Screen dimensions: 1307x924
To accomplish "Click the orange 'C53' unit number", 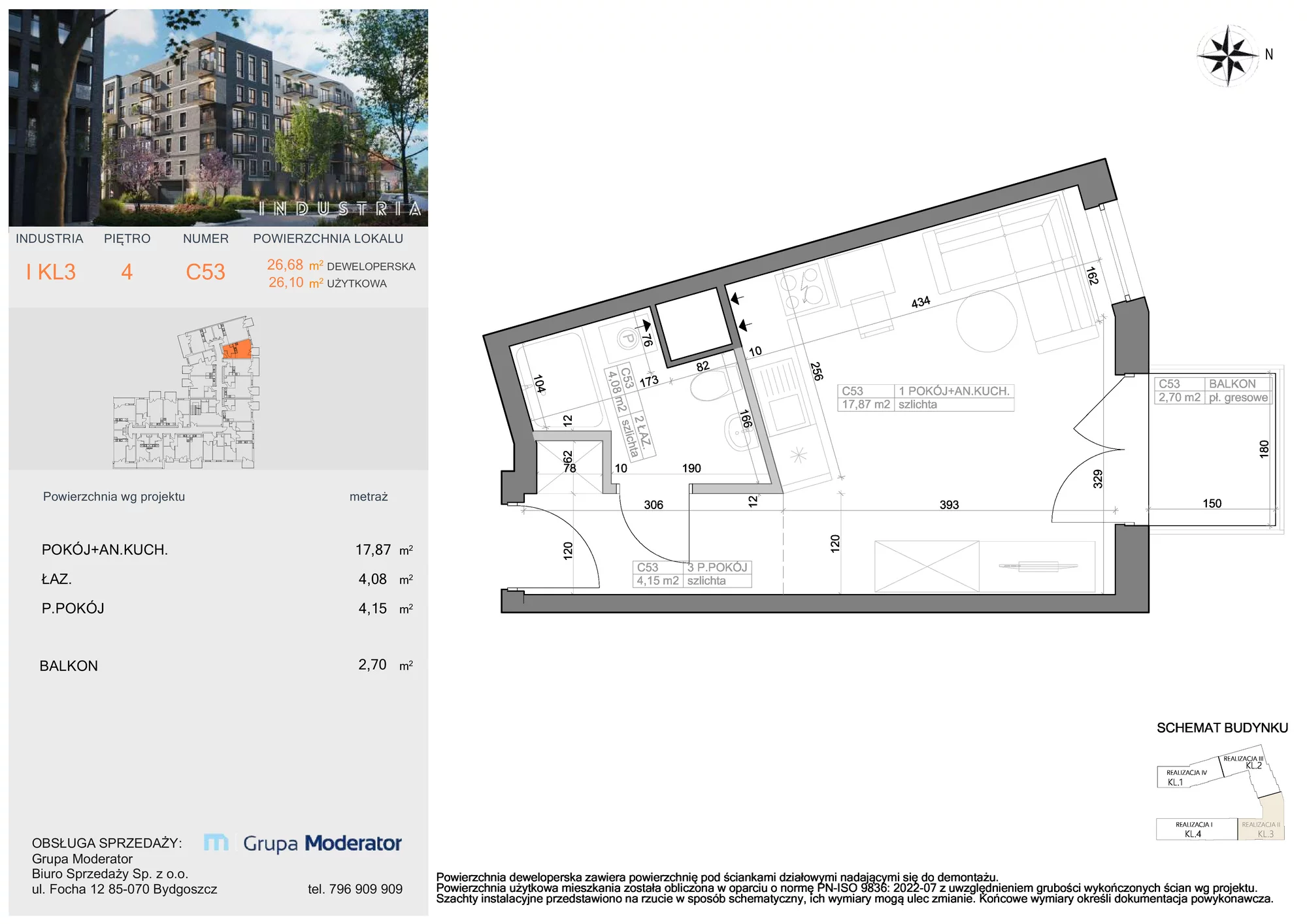I will click(205, 272).
